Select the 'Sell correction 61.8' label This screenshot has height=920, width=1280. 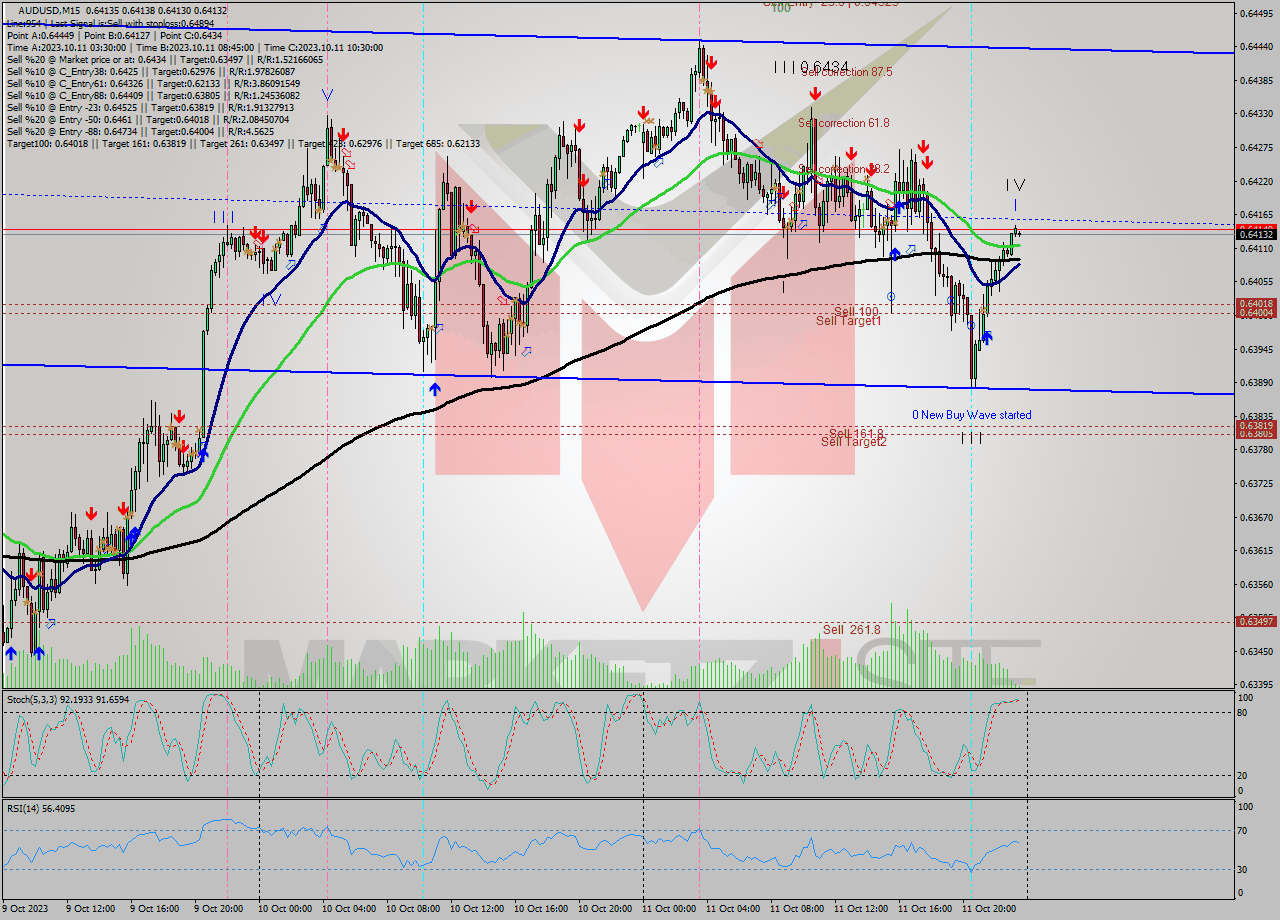(843, 122)
